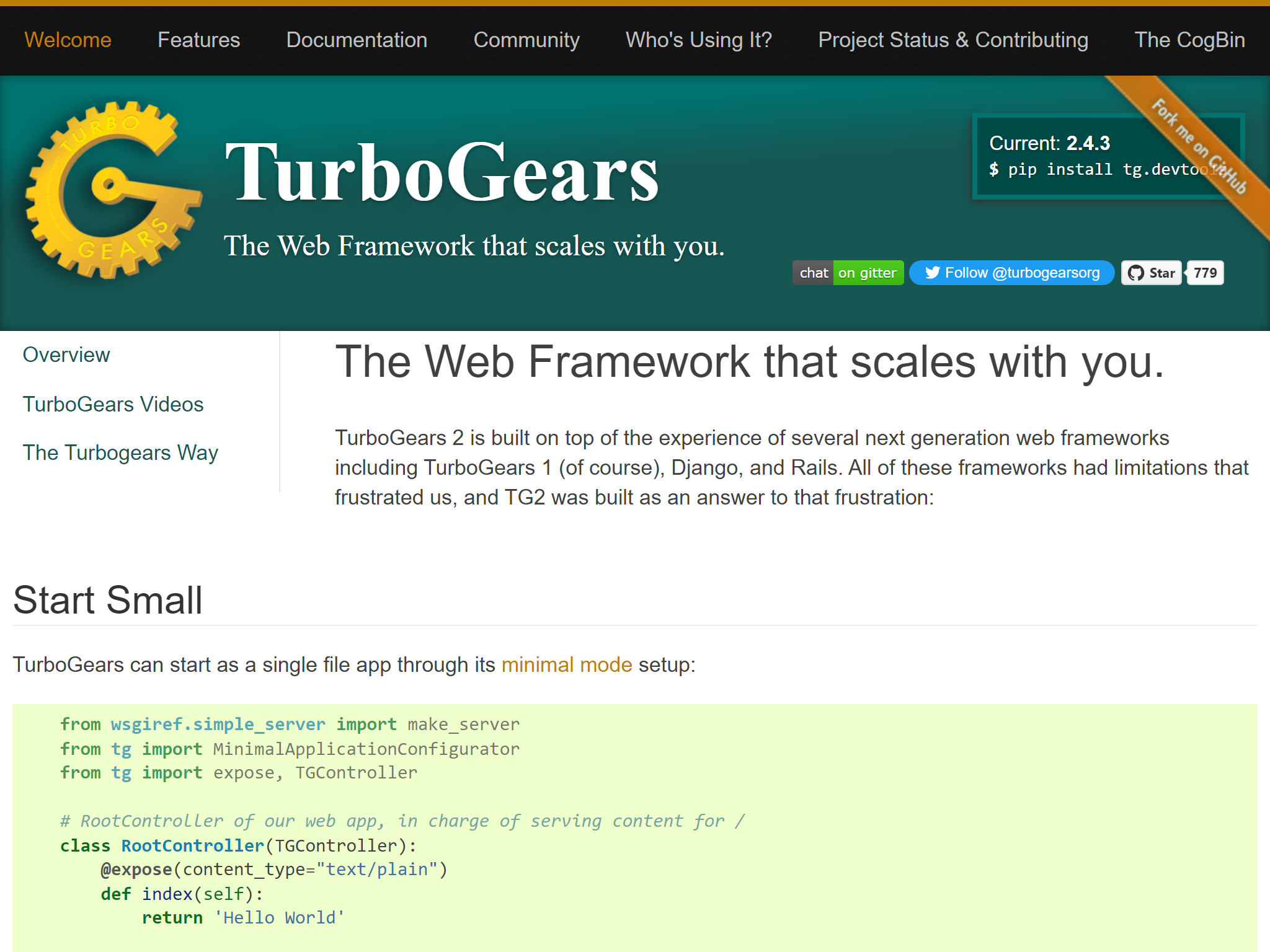Follow @turbogearsorg on Twitter
Viewport: 1270px width, 952px height.
pos(1011,273)
